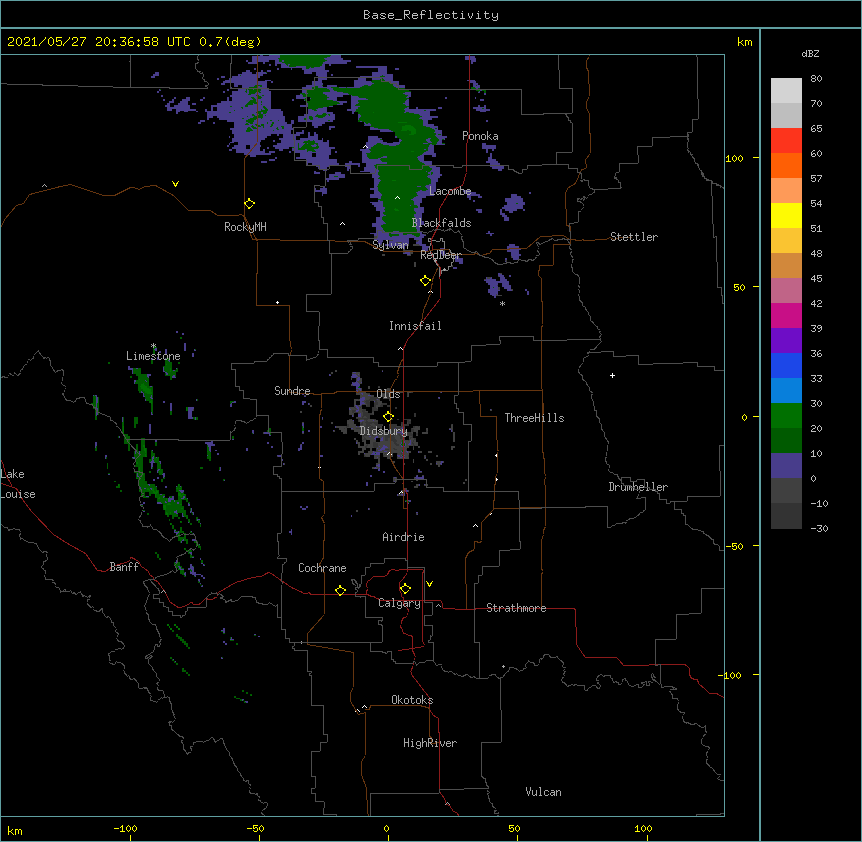Click the RockyMH label

click(x=245, y=227)
